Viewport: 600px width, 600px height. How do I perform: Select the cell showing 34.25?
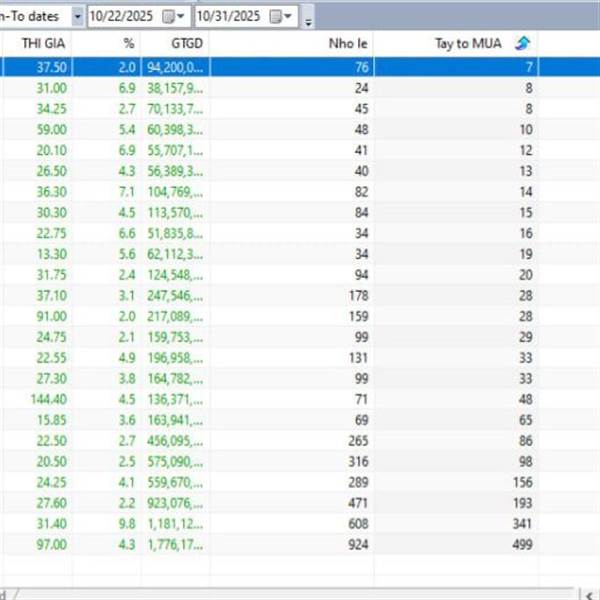point(52,109)
